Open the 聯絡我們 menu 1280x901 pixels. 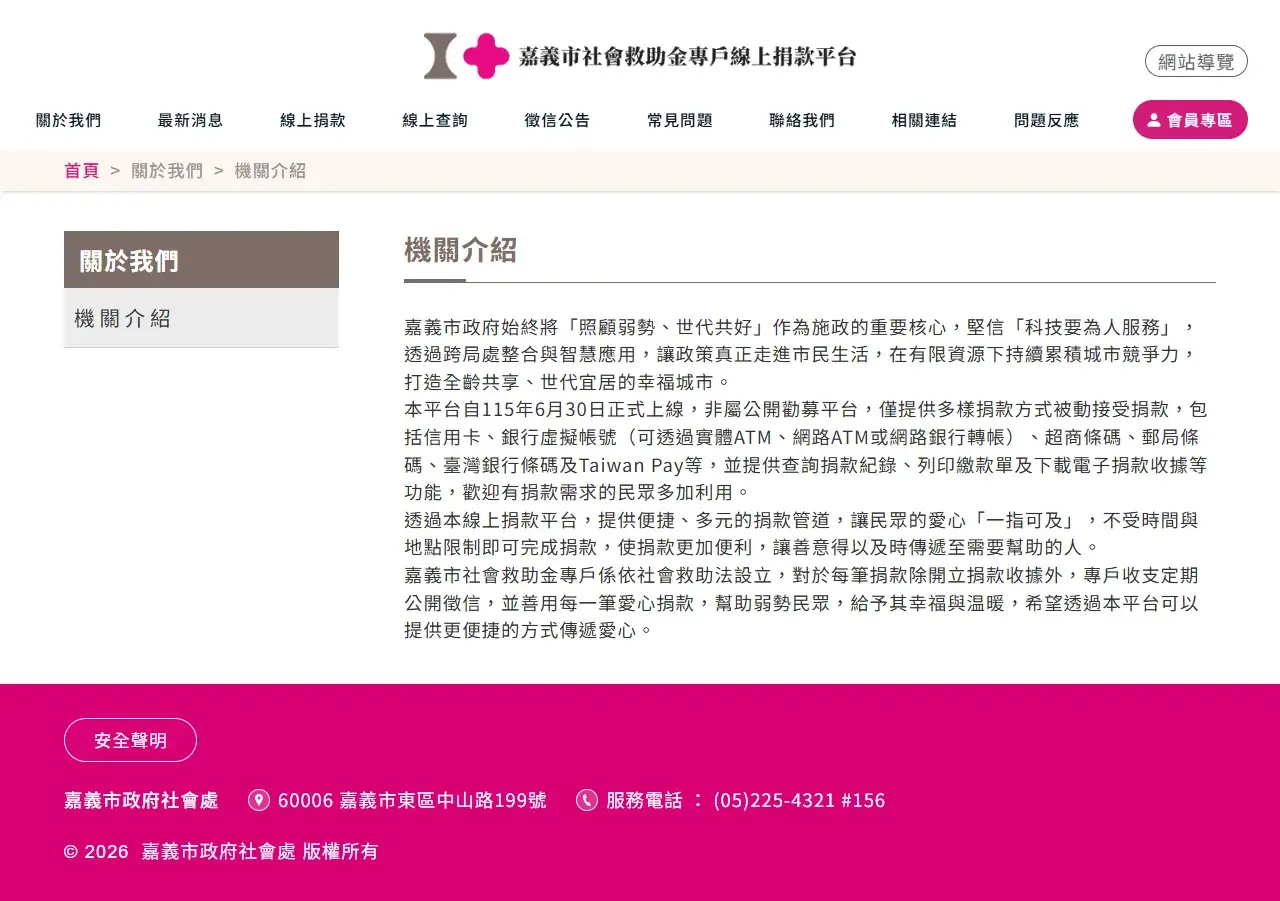(802, 120)
